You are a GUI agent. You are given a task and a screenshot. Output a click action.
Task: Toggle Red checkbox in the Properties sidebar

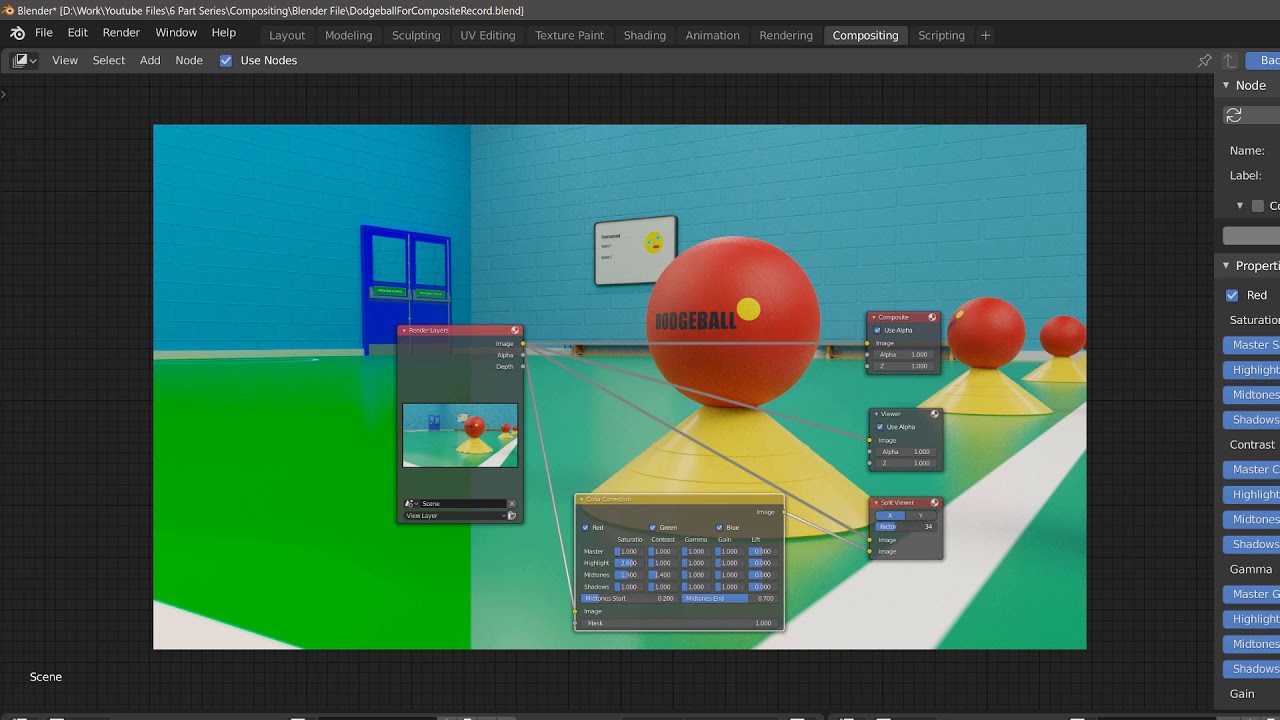[x=1232, y=295]
